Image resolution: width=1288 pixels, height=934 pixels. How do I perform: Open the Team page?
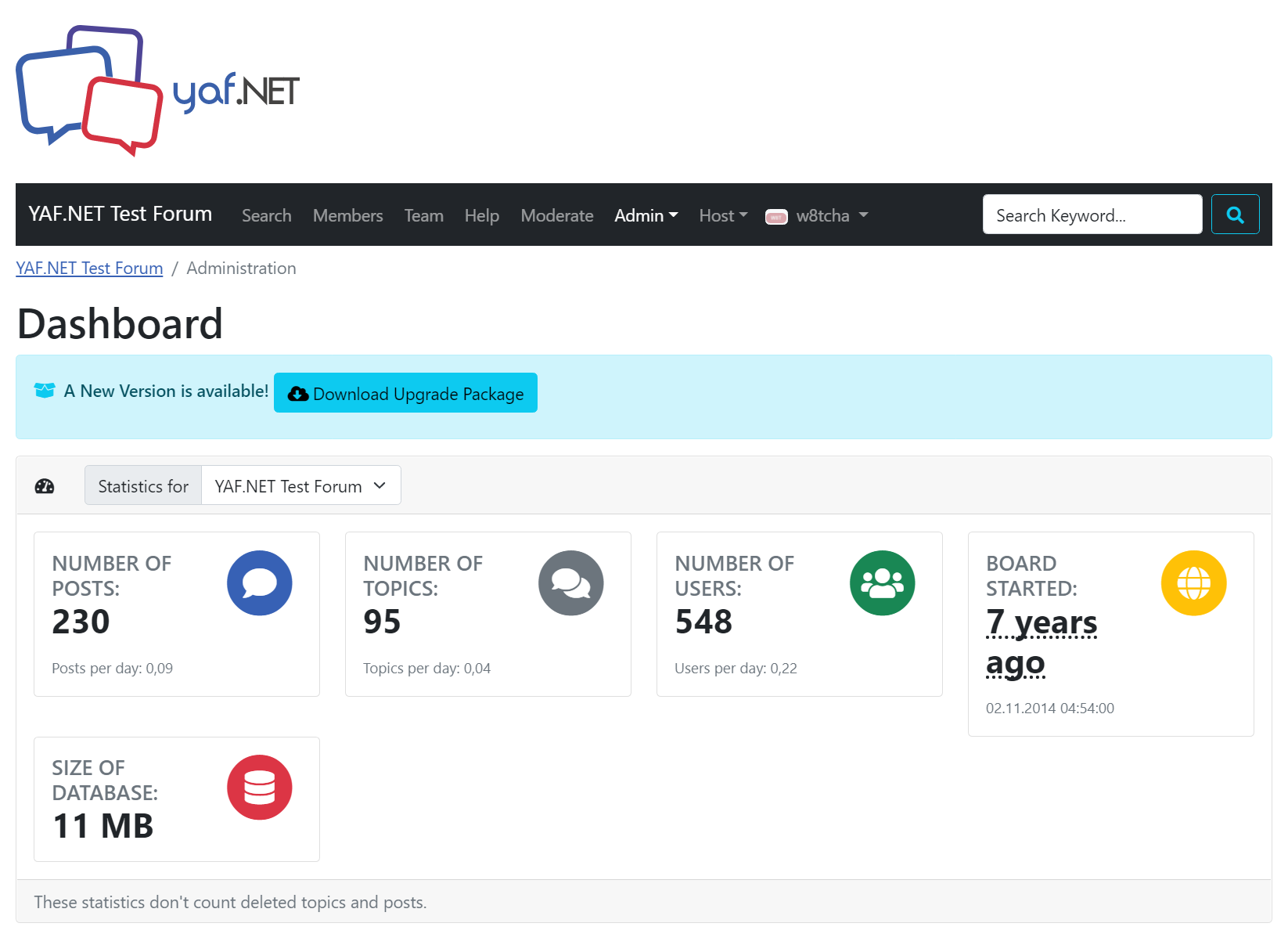424,215
